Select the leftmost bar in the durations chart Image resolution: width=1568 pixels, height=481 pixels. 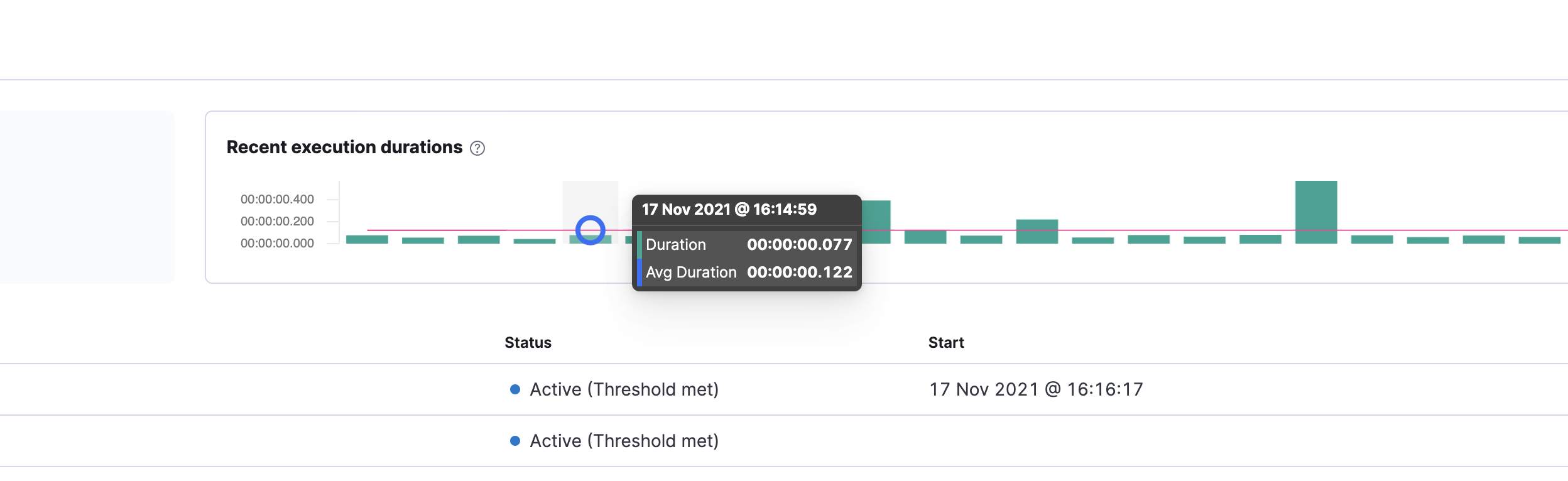367,239
